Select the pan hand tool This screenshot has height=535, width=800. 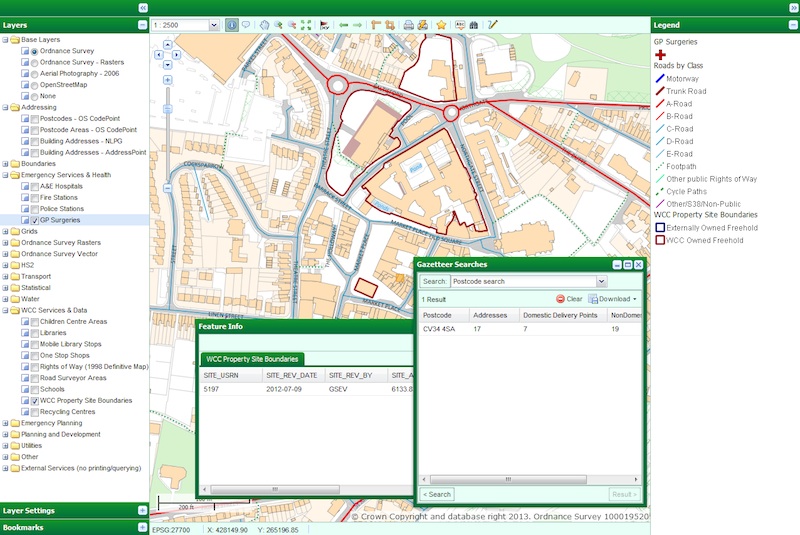[263, 25]
